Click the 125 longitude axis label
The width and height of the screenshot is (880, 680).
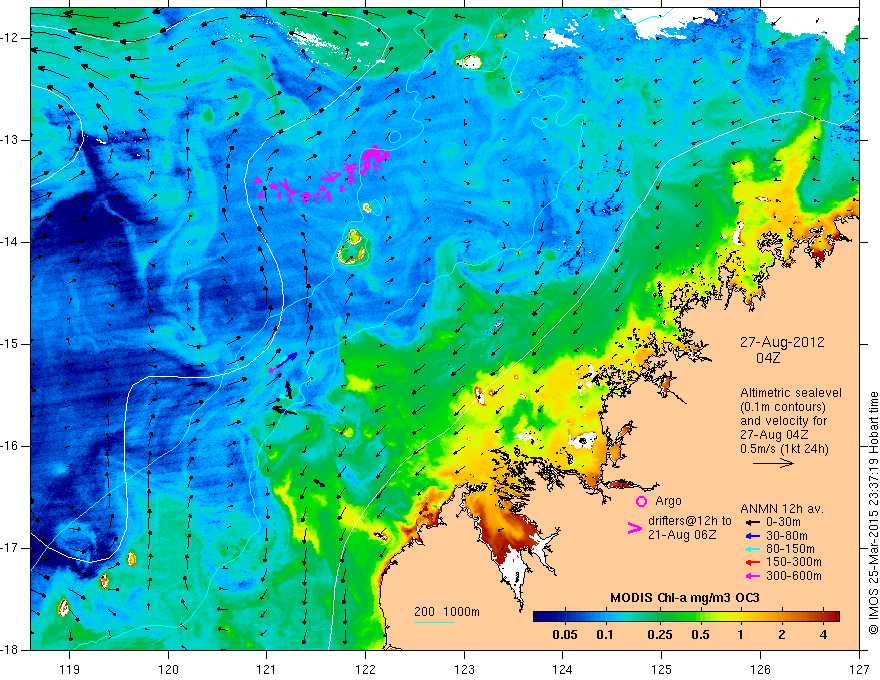pyautogui.click(x=662, y=669)
